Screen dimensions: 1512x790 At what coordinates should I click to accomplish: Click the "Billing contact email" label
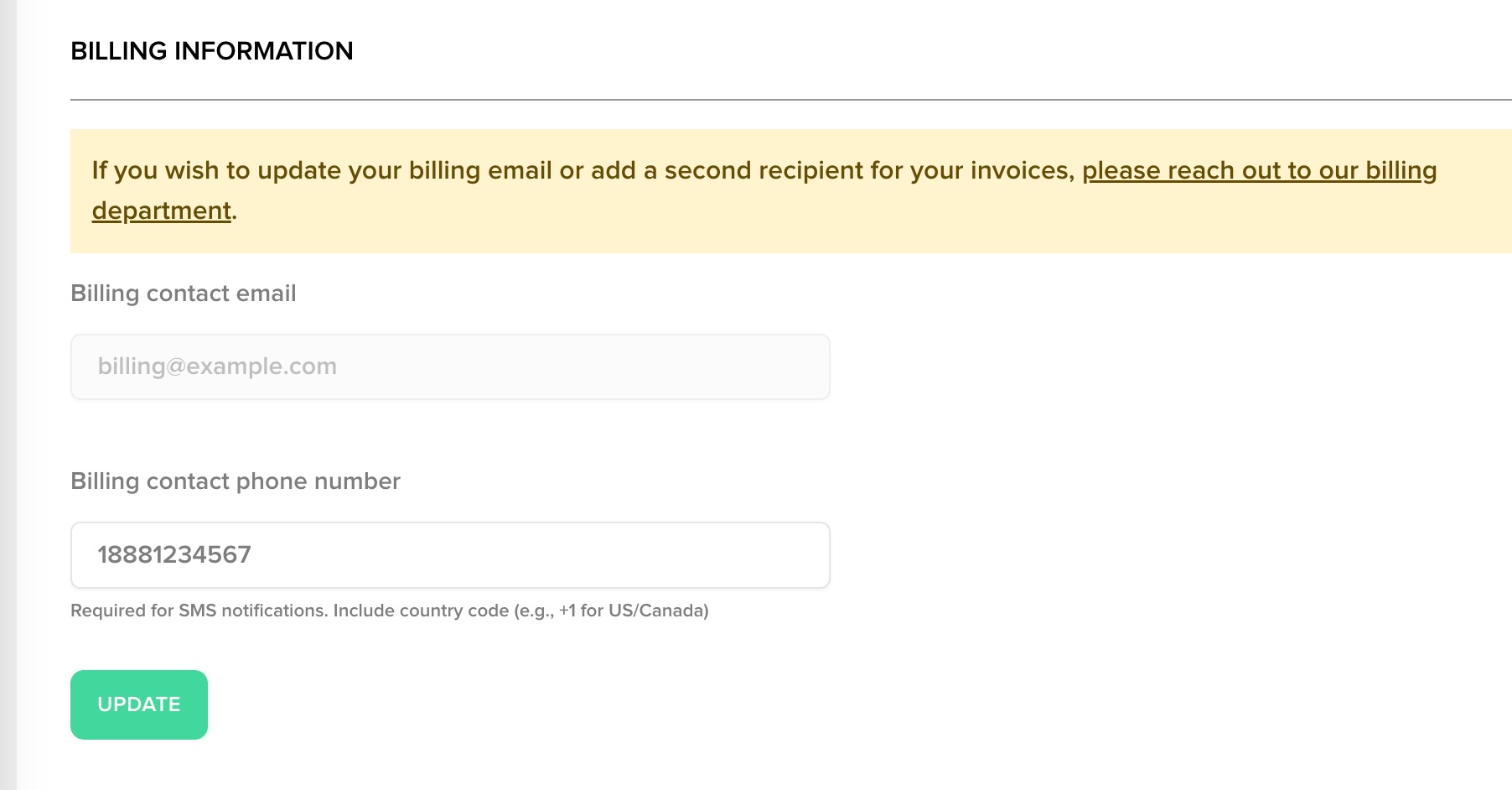pos(184,294)
